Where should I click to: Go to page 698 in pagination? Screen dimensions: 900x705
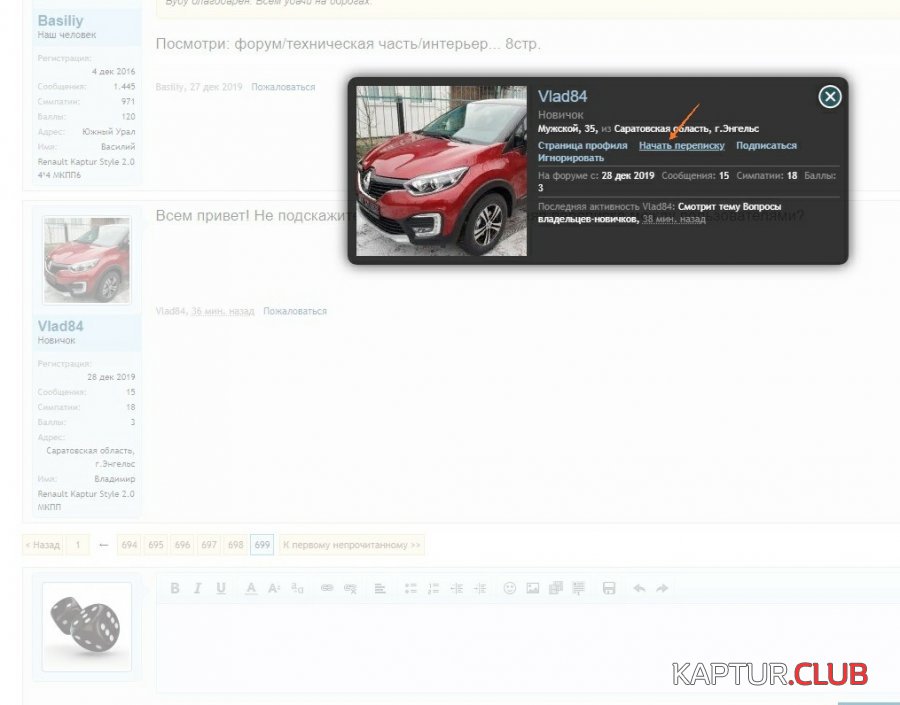pos(235,545)
